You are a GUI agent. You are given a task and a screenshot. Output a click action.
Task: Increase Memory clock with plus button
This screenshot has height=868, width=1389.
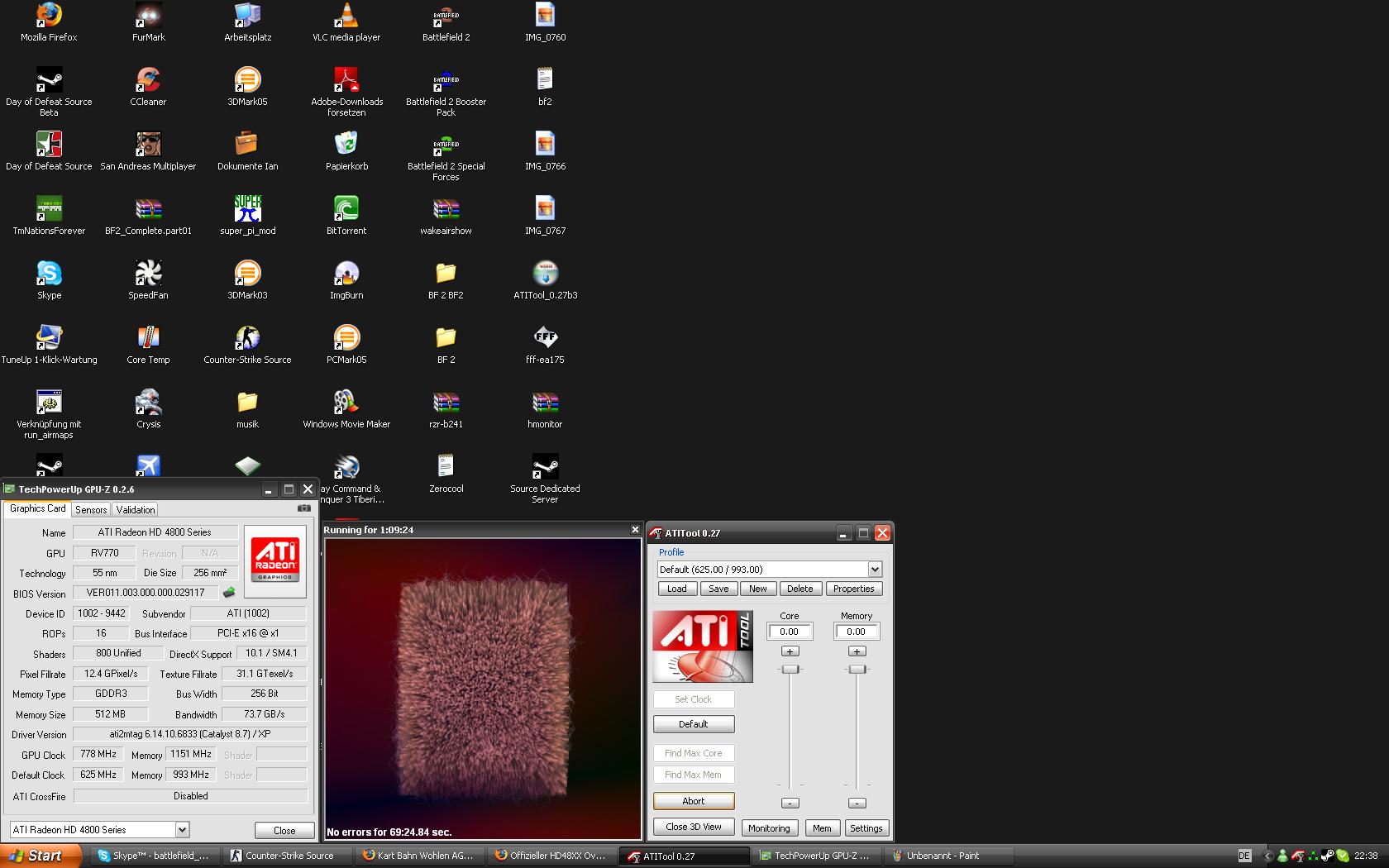coord(857,651)
